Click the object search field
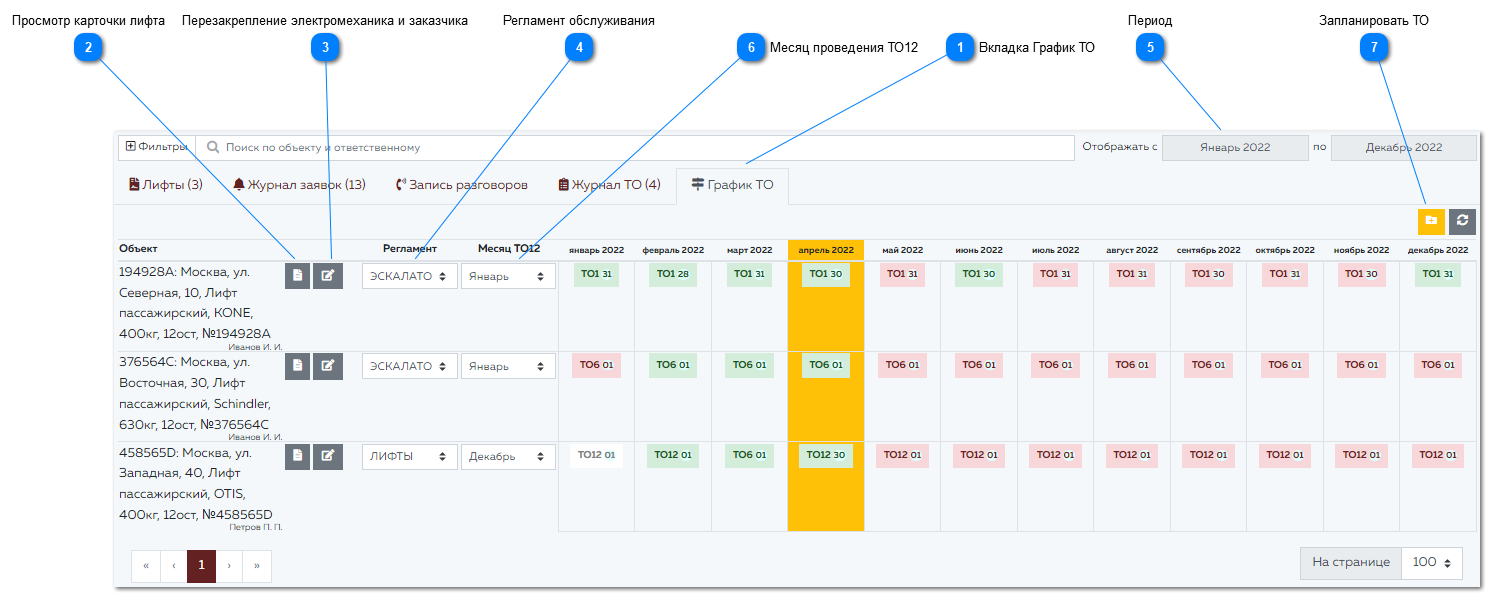The width and height of the screenshot is (1491, 596). (635, 147)
